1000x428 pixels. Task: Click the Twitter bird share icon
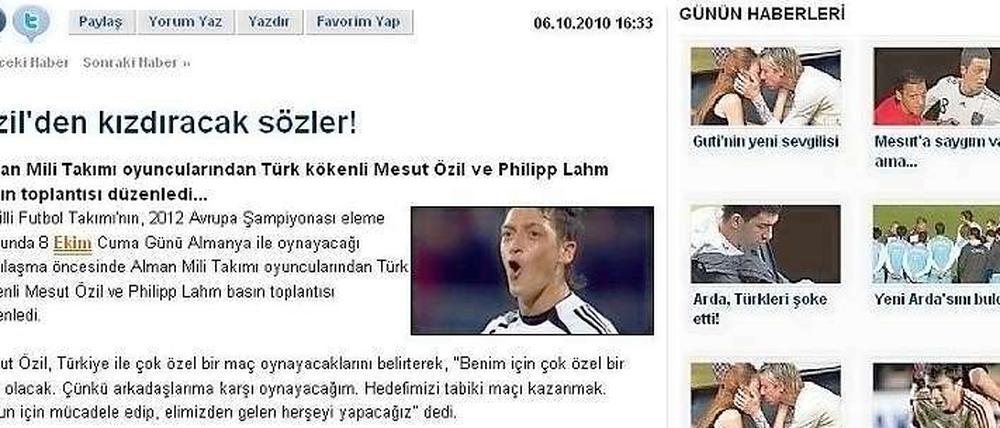click(x=31, y=22)
